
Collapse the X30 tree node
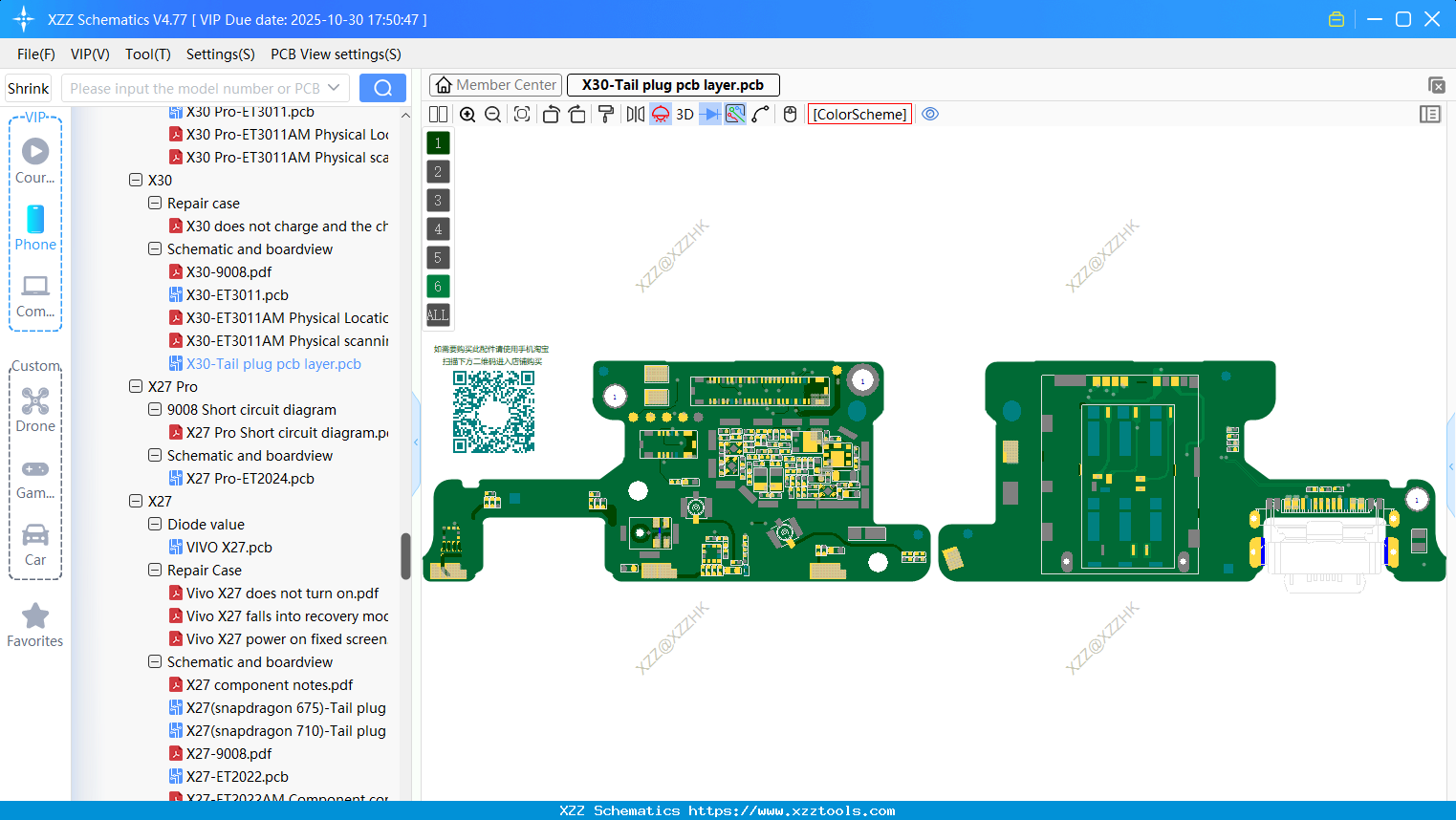coord(136,180)
